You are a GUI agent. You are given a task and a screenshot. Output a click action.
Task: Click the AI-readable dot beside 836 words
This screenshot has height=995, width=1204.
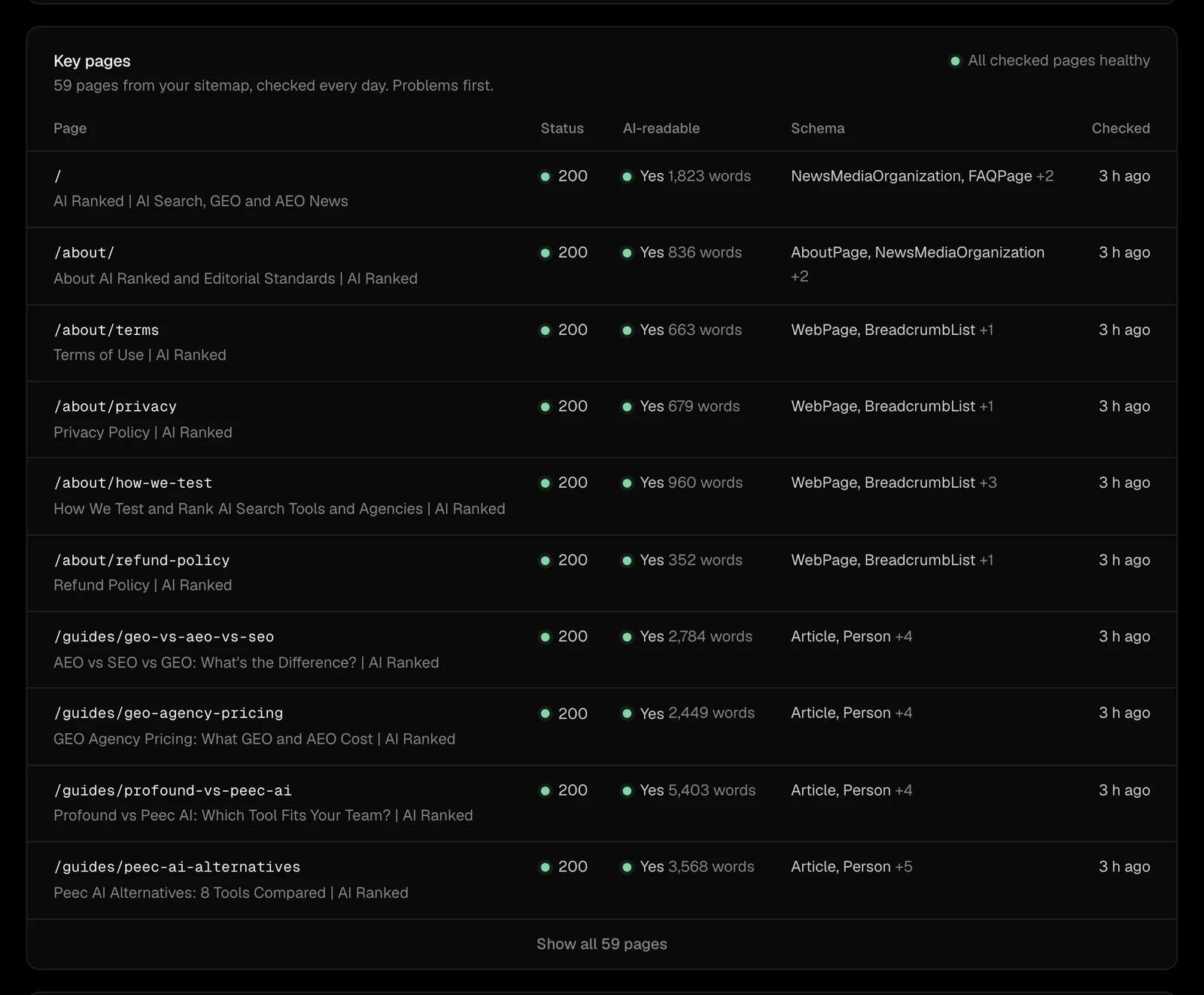[627, 253]
